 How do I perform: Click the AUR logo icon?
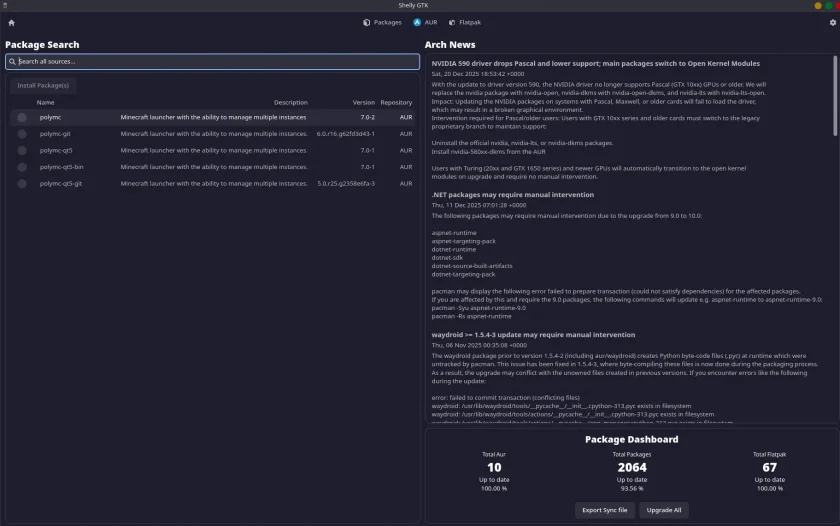click(x=417, y=22)
